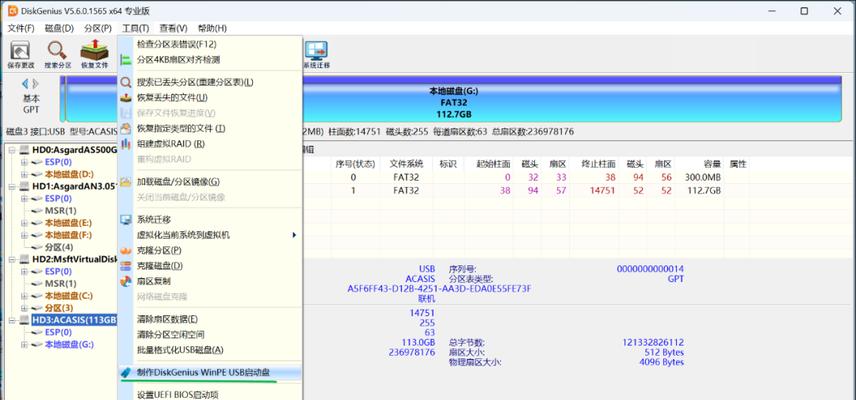Viewport: 856px width, 400px height.
Task: Open the 帮助(H) menu
Action: coord(212,28)
